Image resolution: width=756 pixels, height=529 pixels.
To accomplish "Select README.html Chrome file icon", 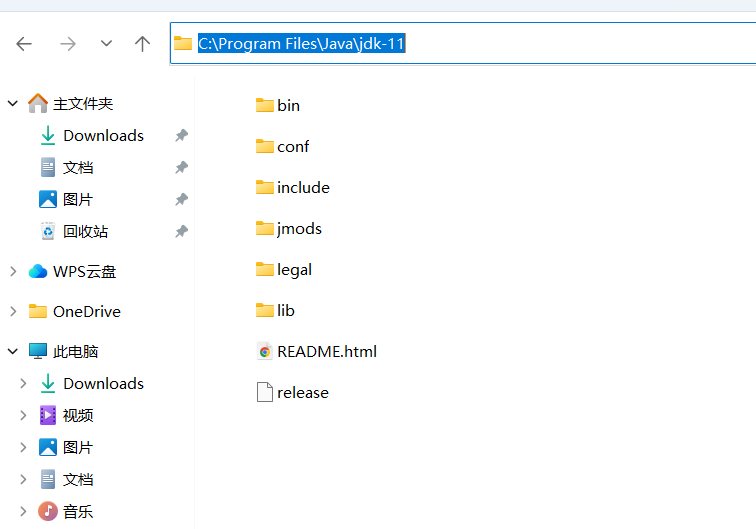I will coord(265,352).
